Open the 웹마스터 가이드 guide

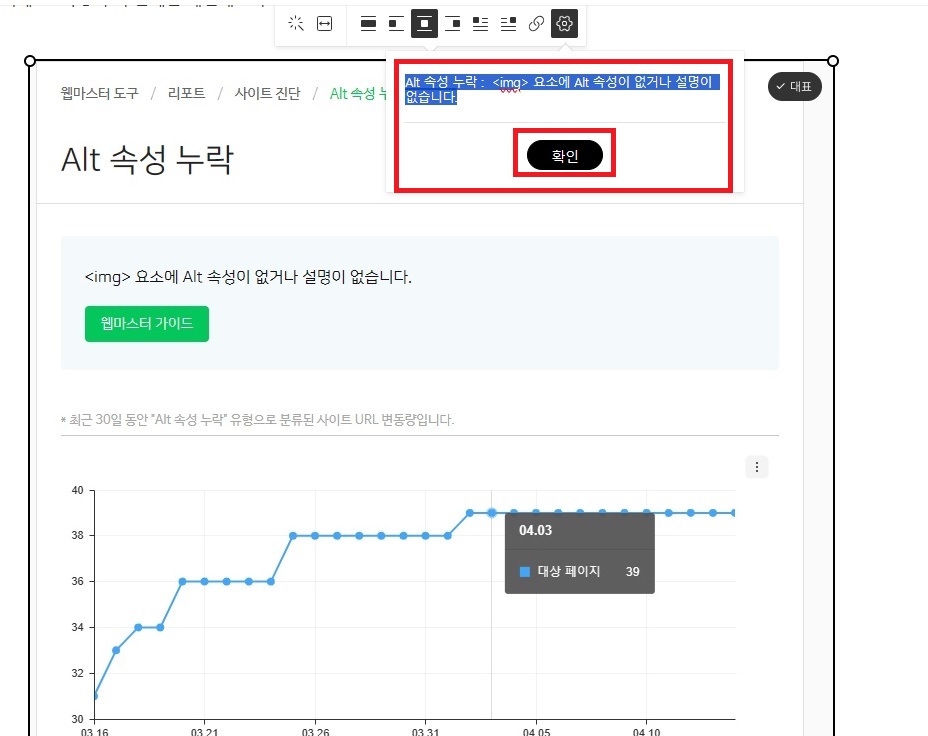(x=146, y=323)
